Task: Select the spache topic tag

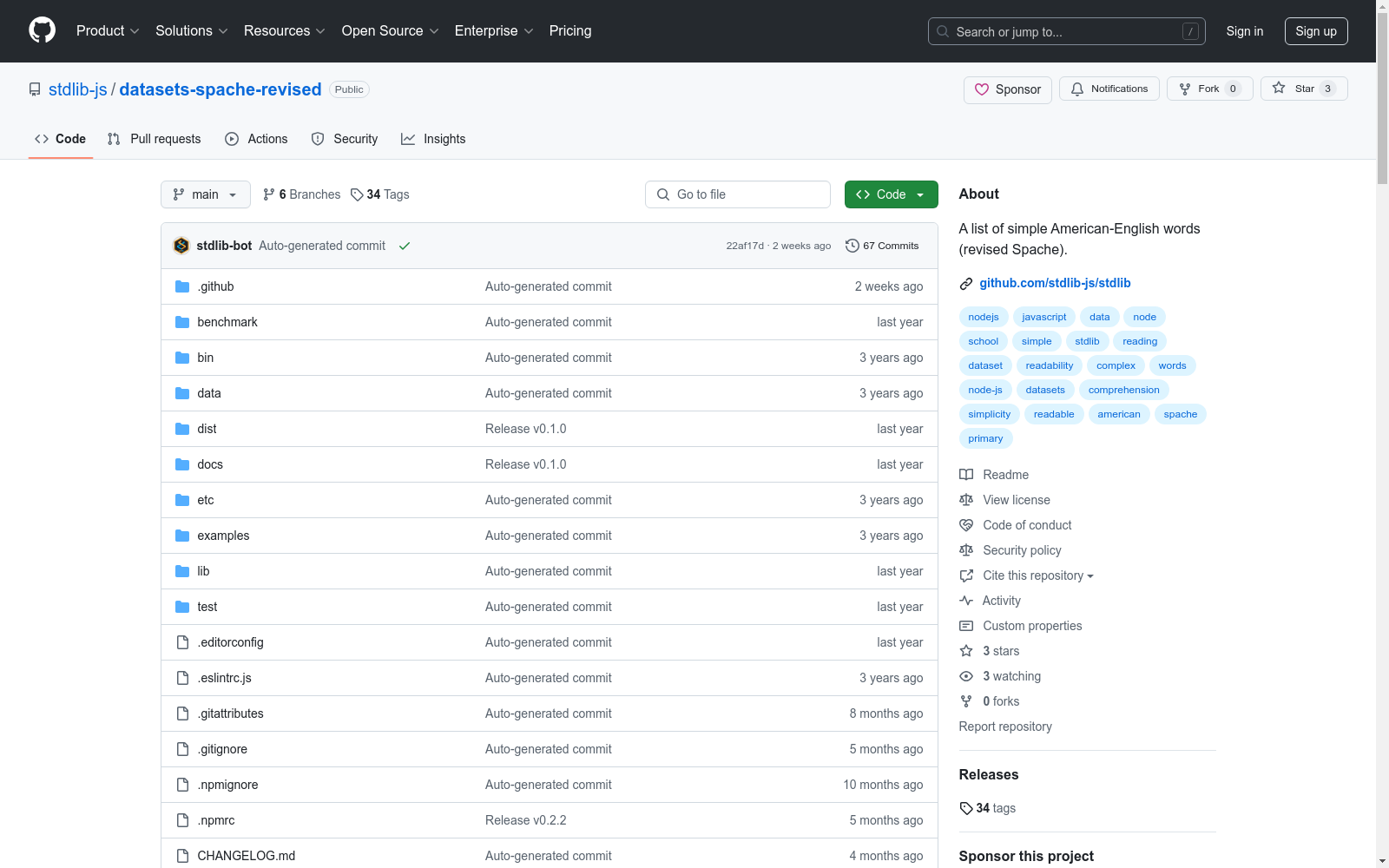Action: tap(1181, 414)
